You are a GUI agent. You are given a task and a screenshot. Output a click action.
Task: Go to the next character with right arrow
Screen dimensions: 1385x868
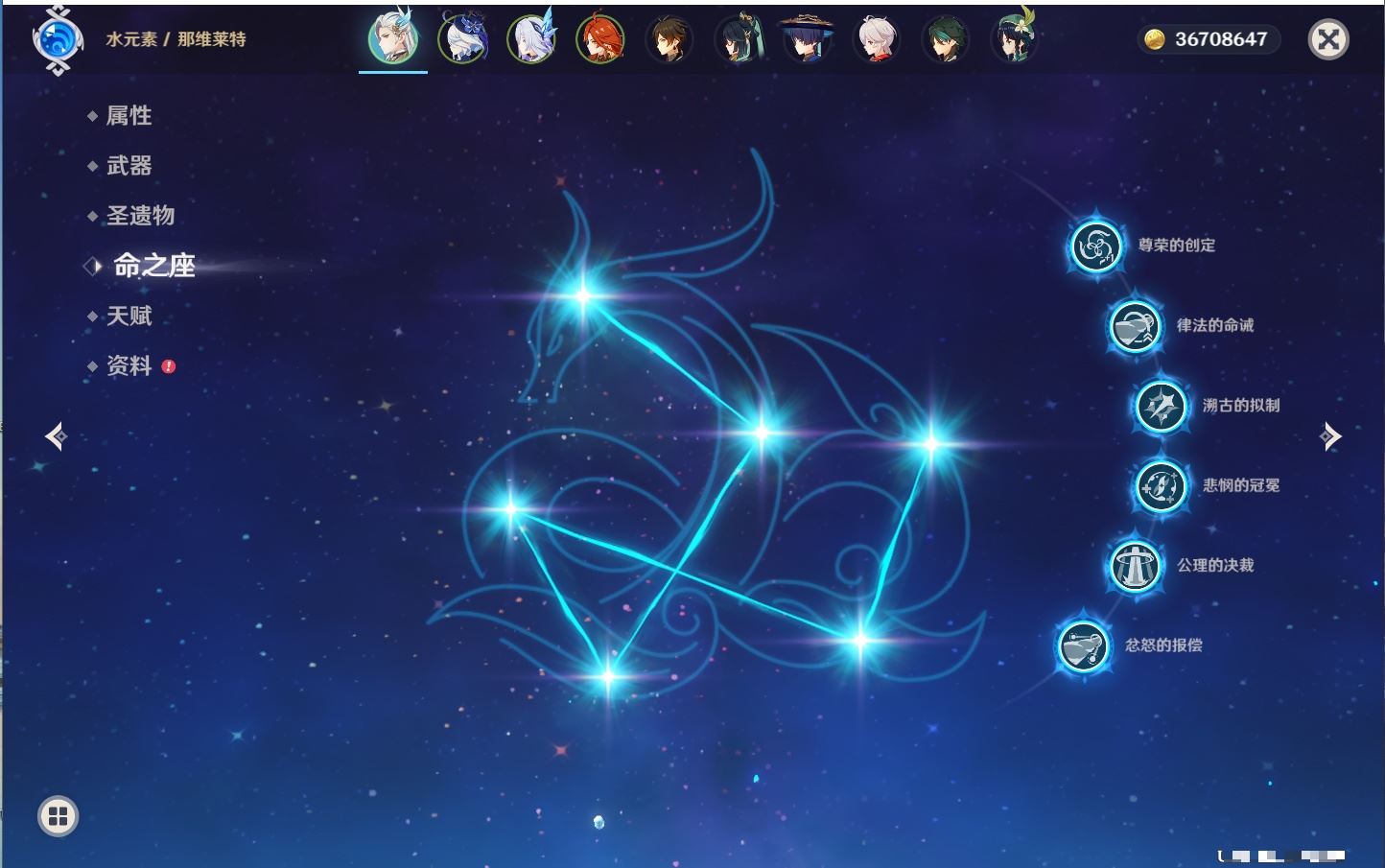(x=1330, y=436)
